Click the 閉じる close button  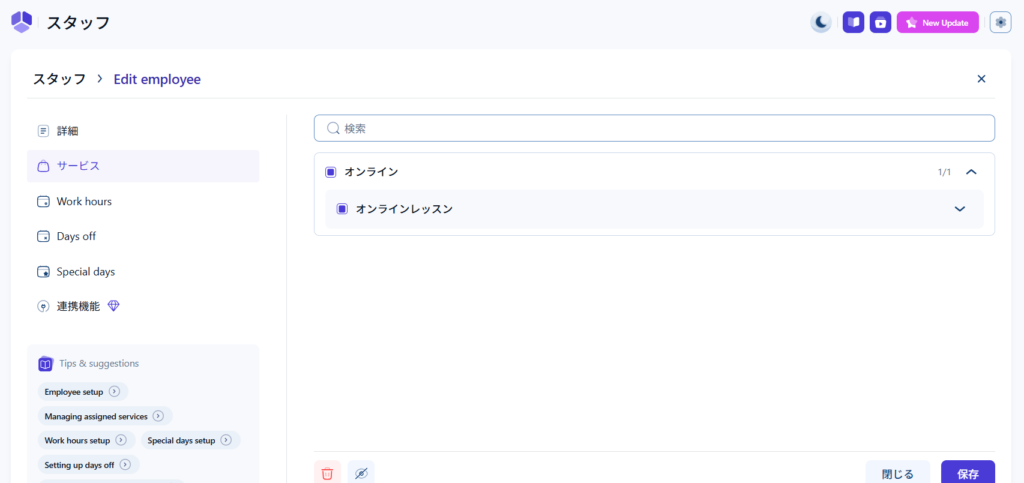pos(897,473)
